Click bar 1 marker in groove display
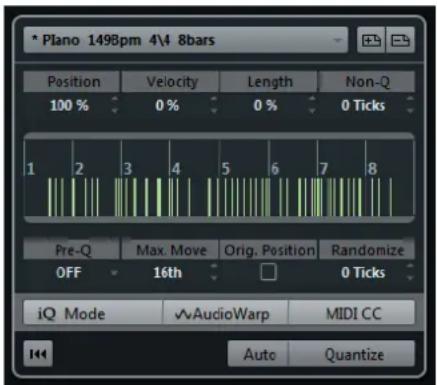Screen dimensions: 437x385 [x=30, y=169]
